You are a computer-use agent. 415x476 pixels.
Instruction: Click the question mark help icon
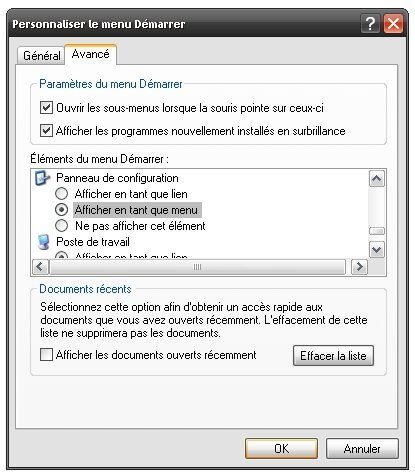pos(370,24)
